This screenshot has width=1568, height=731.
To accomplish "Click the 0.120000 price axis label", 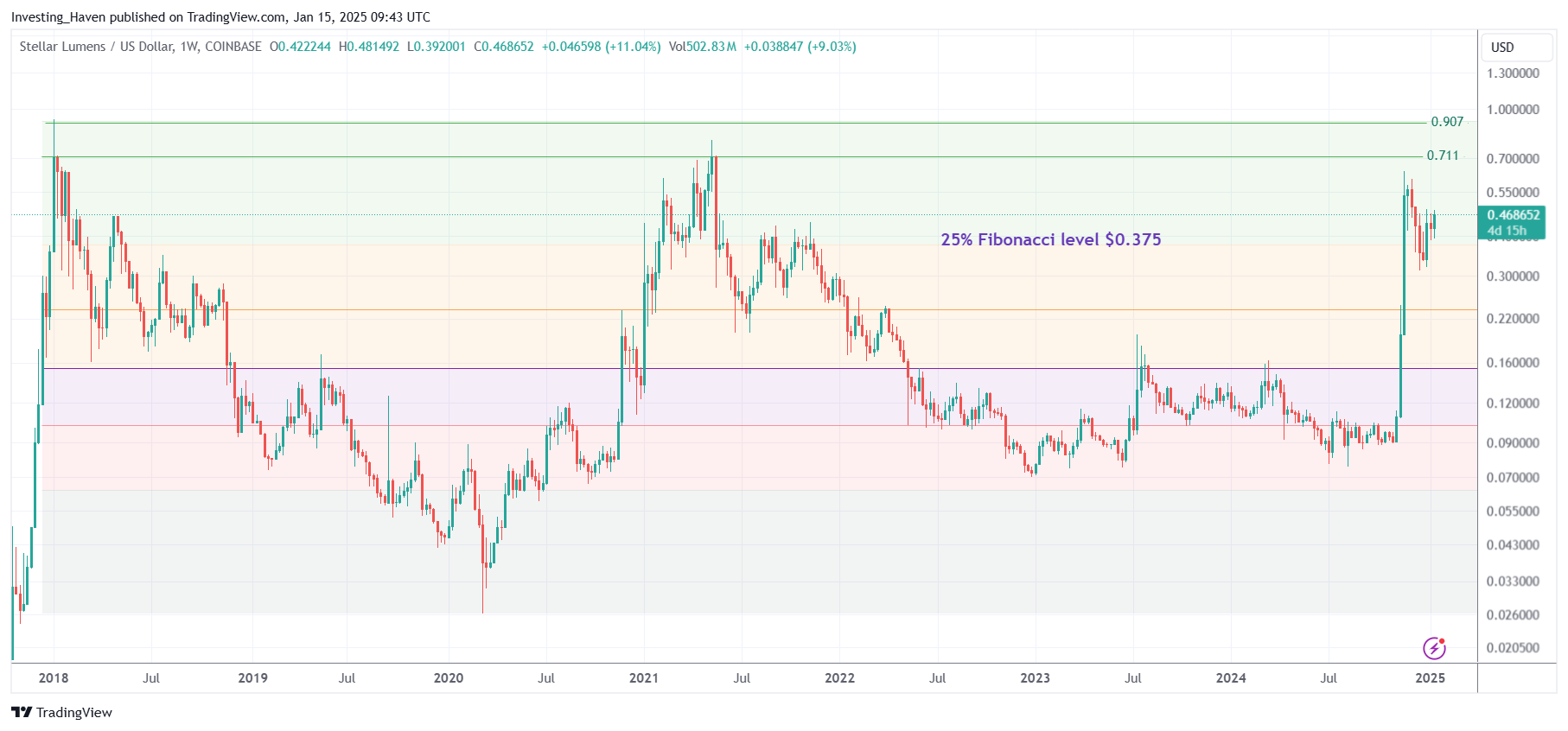I will [1513, 404].
